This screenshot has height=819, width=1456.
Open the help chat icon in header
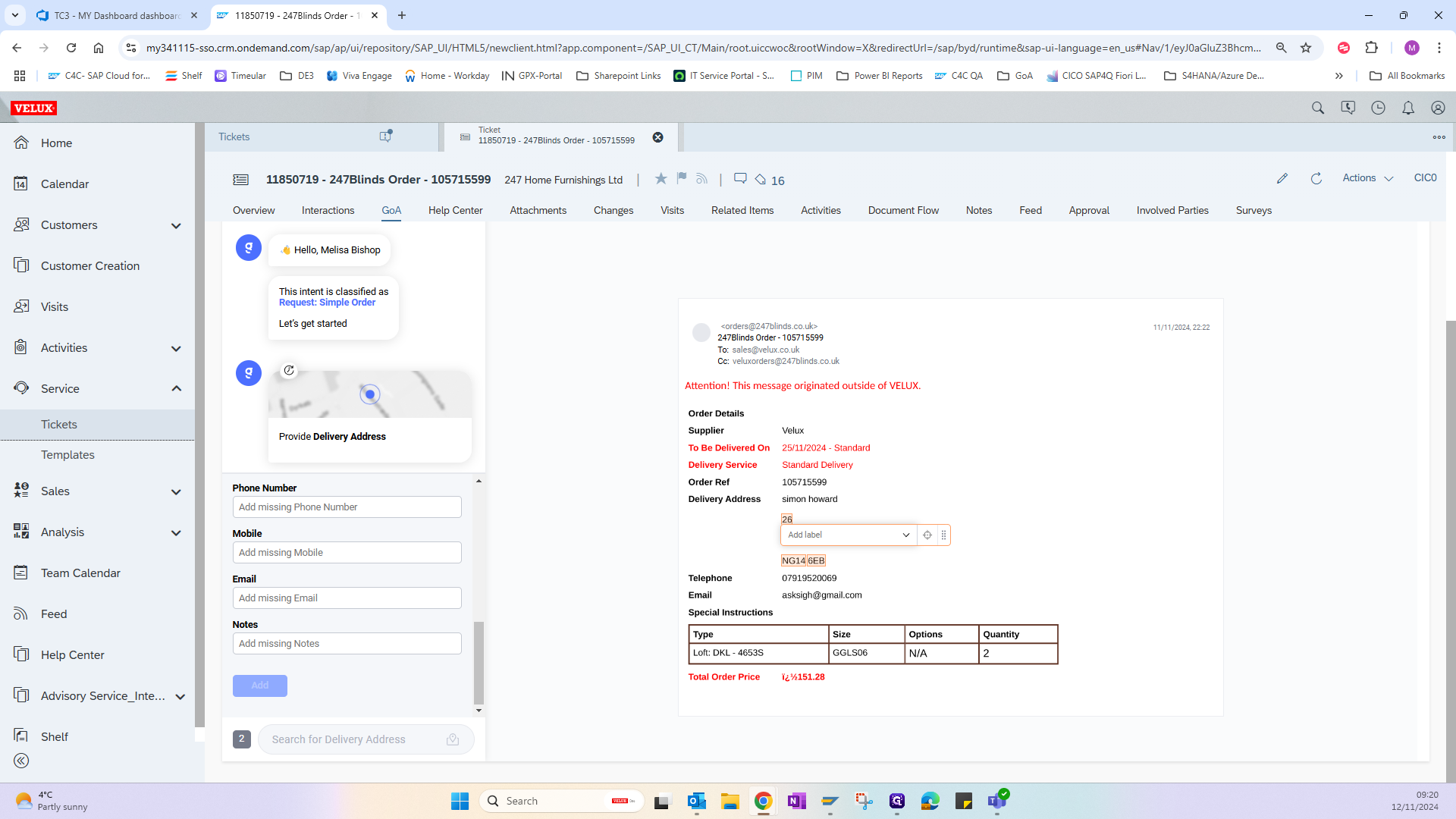pyautogui.click(x=1348, y=108)
